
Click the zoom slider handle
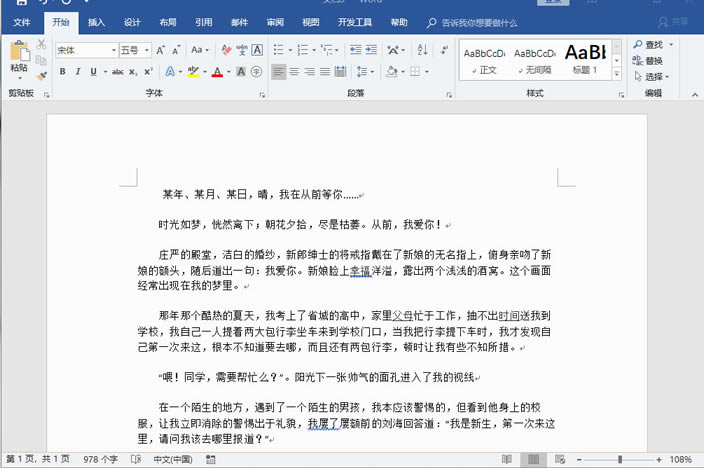click(x=620, y=459)
